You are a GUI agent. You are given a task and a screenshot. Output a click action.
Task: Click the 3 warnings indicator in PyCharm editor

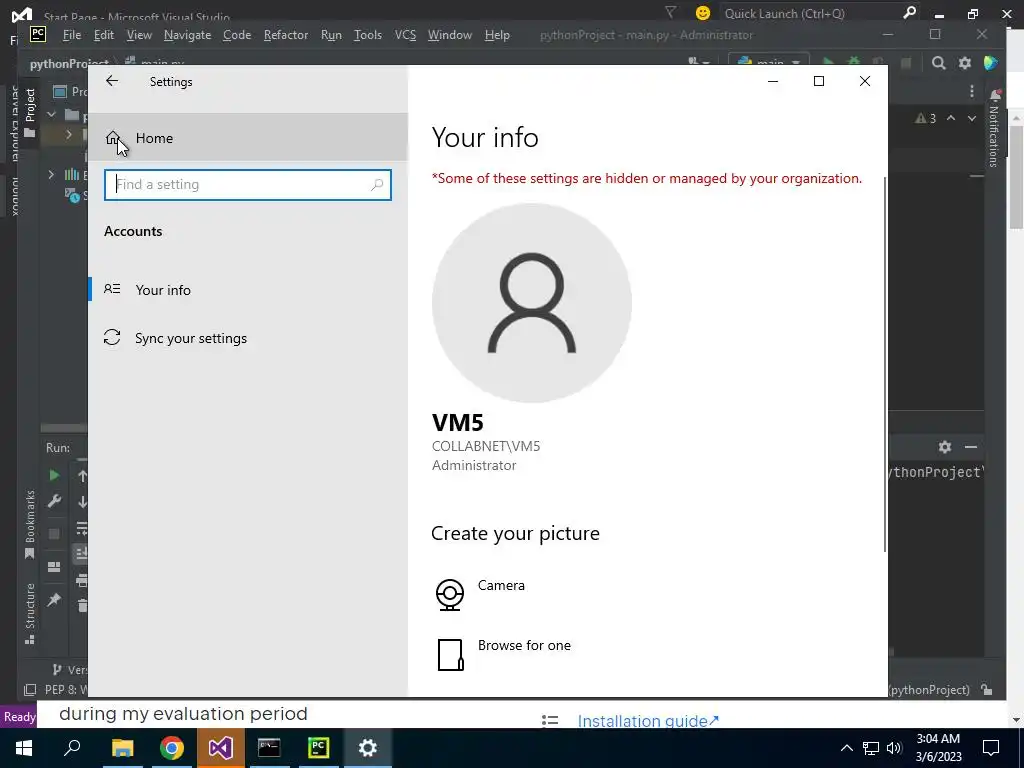click(x=926, y=118)
